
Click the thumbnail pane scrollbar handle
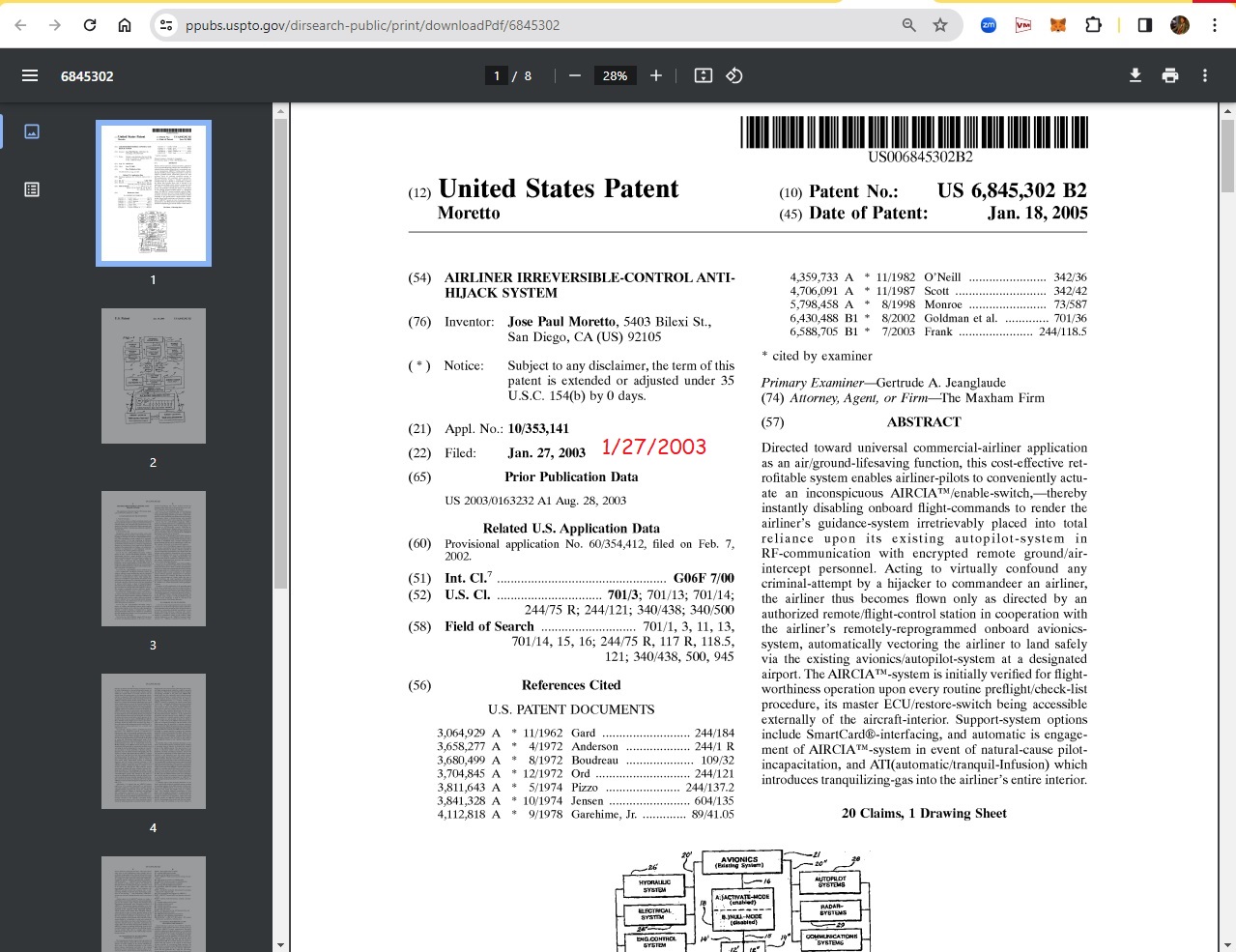[280, 354]
